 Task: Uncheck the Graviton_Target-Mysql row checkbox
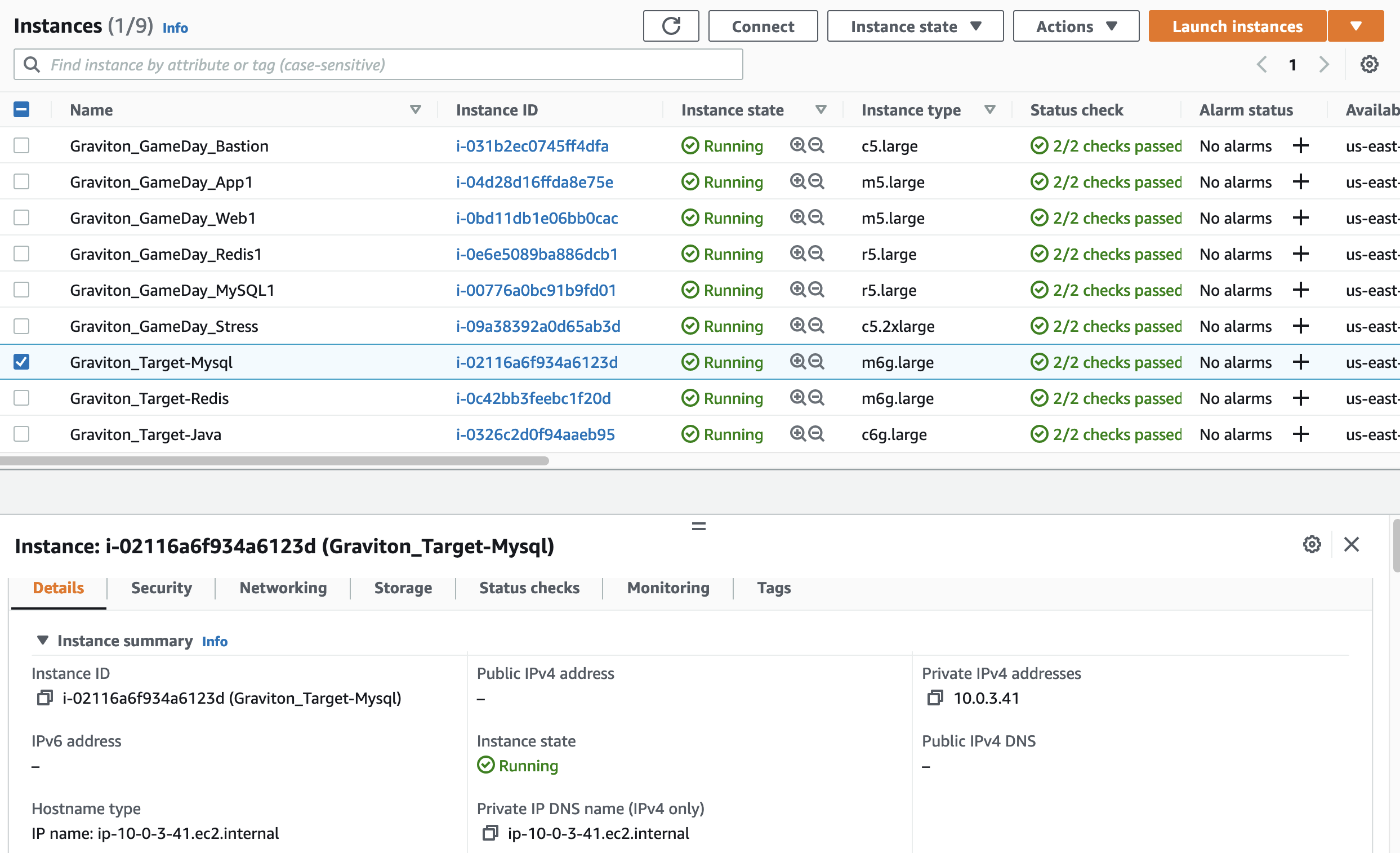point(21,362)
